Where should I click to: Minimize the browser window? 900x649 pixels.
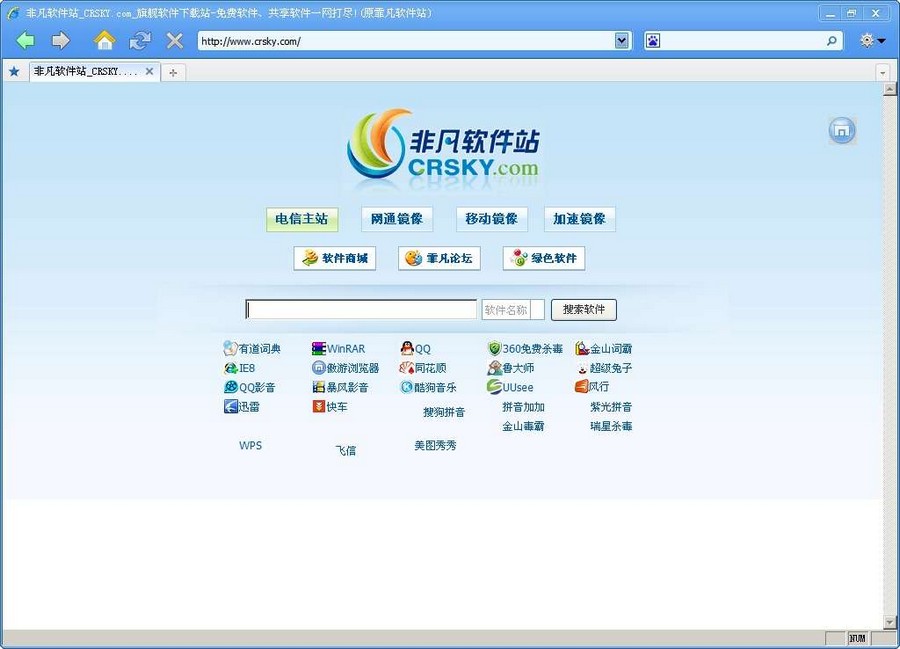830,13
